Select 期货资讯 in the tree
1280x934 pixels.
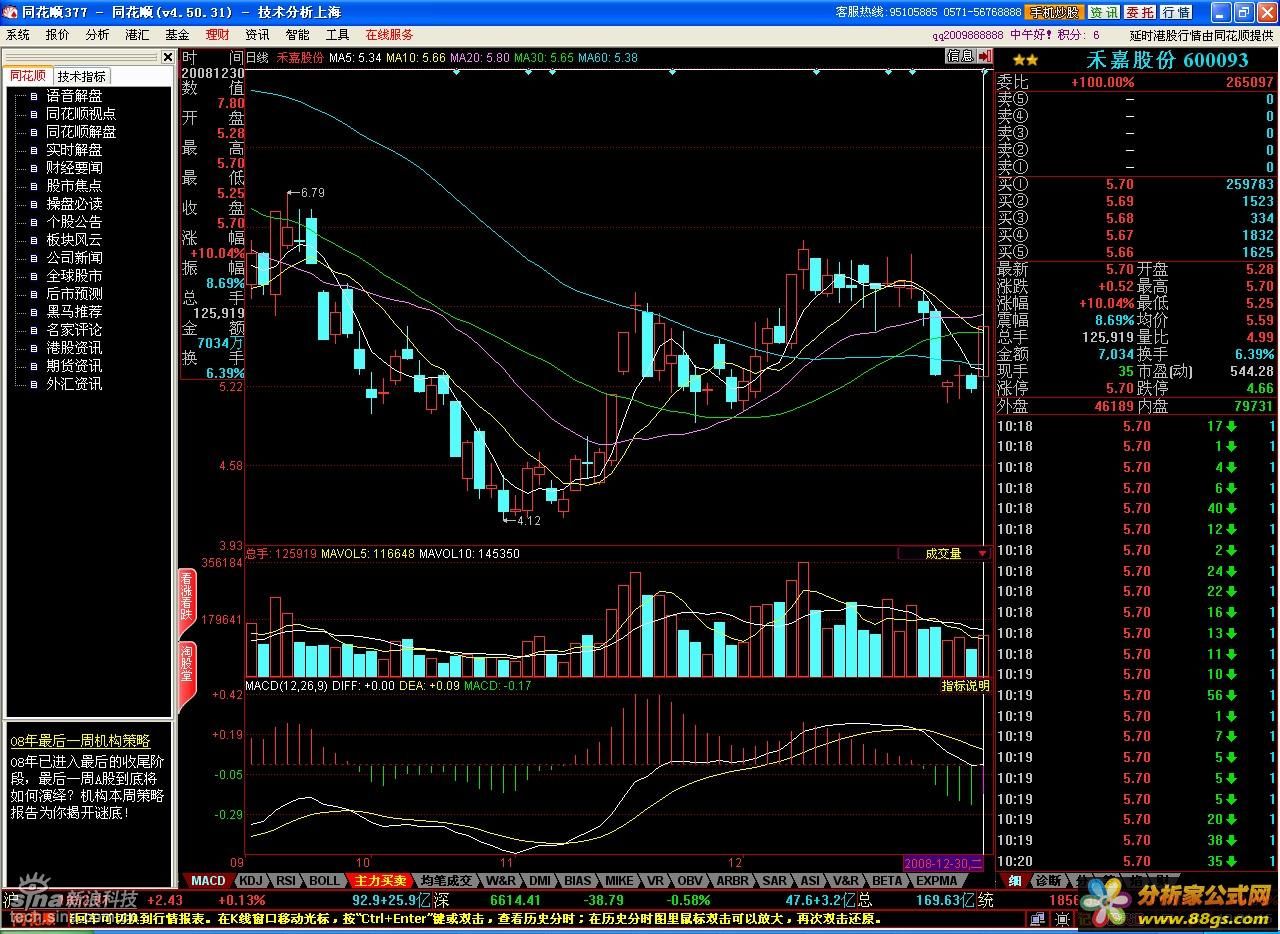point(74,366)
